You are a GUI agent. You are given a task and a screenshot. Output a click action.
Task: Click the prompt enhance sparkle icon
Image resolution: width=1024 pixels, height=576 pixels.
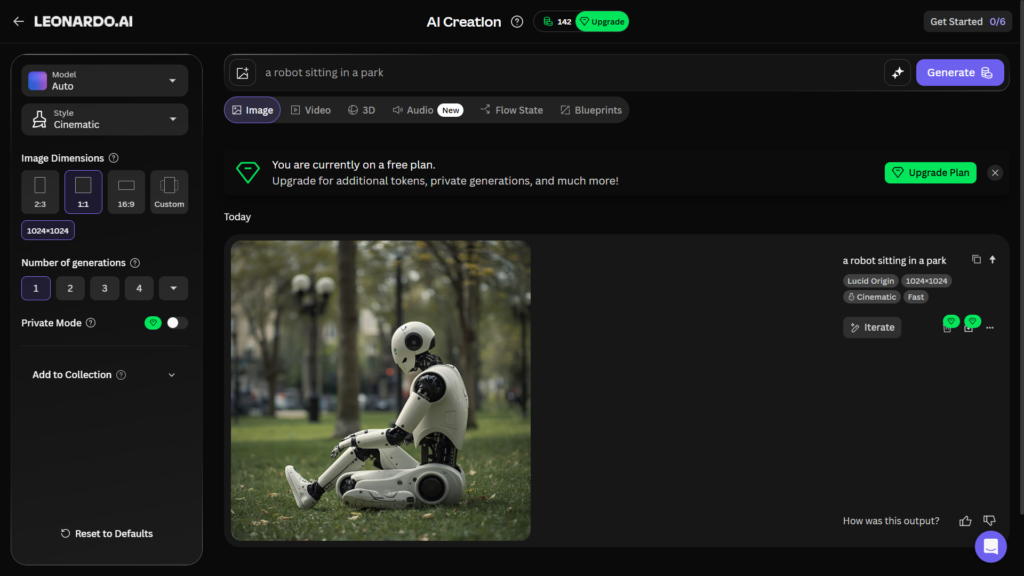897,72
